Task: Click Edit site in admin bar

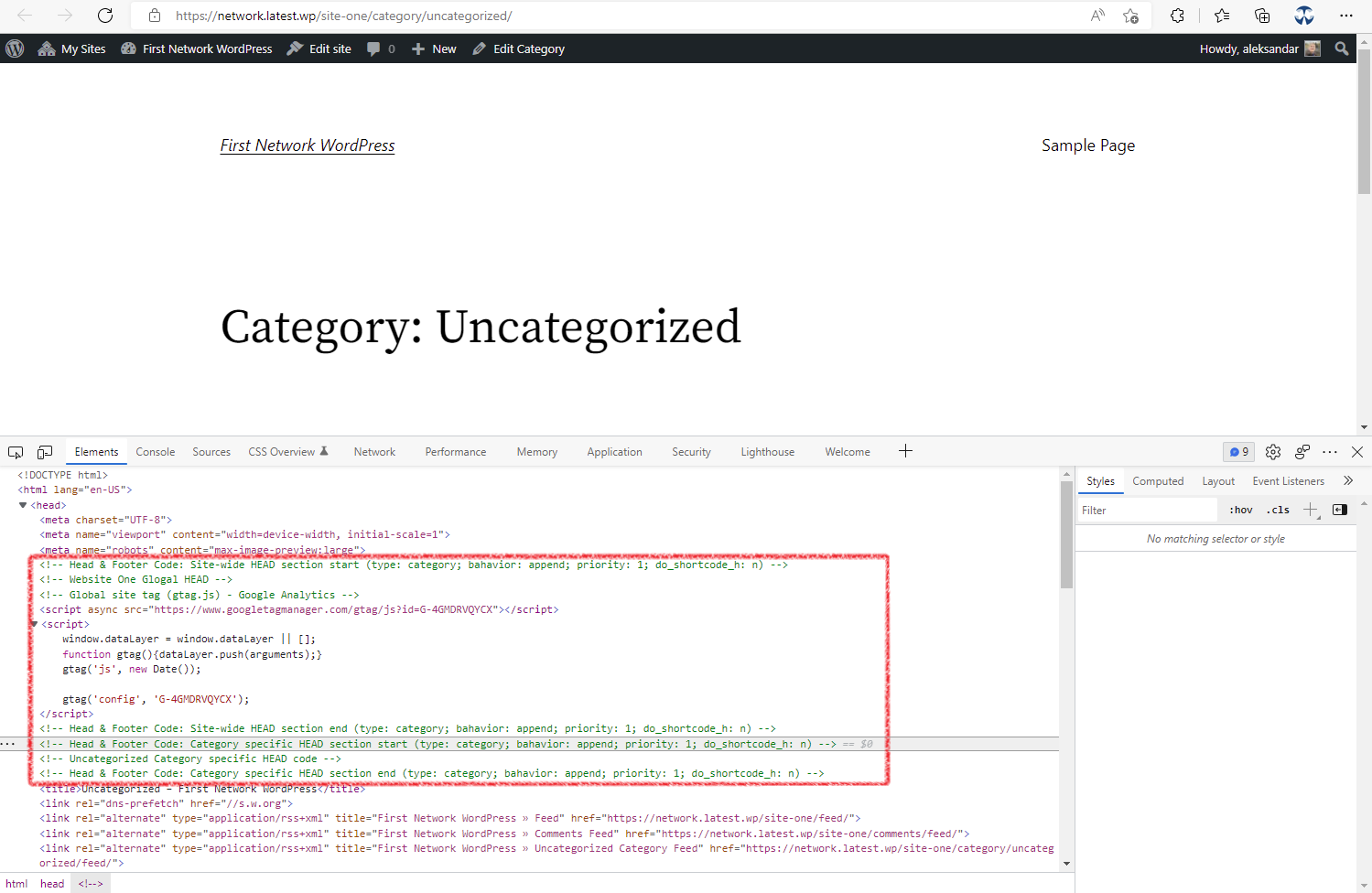Action: click(319, 48)
